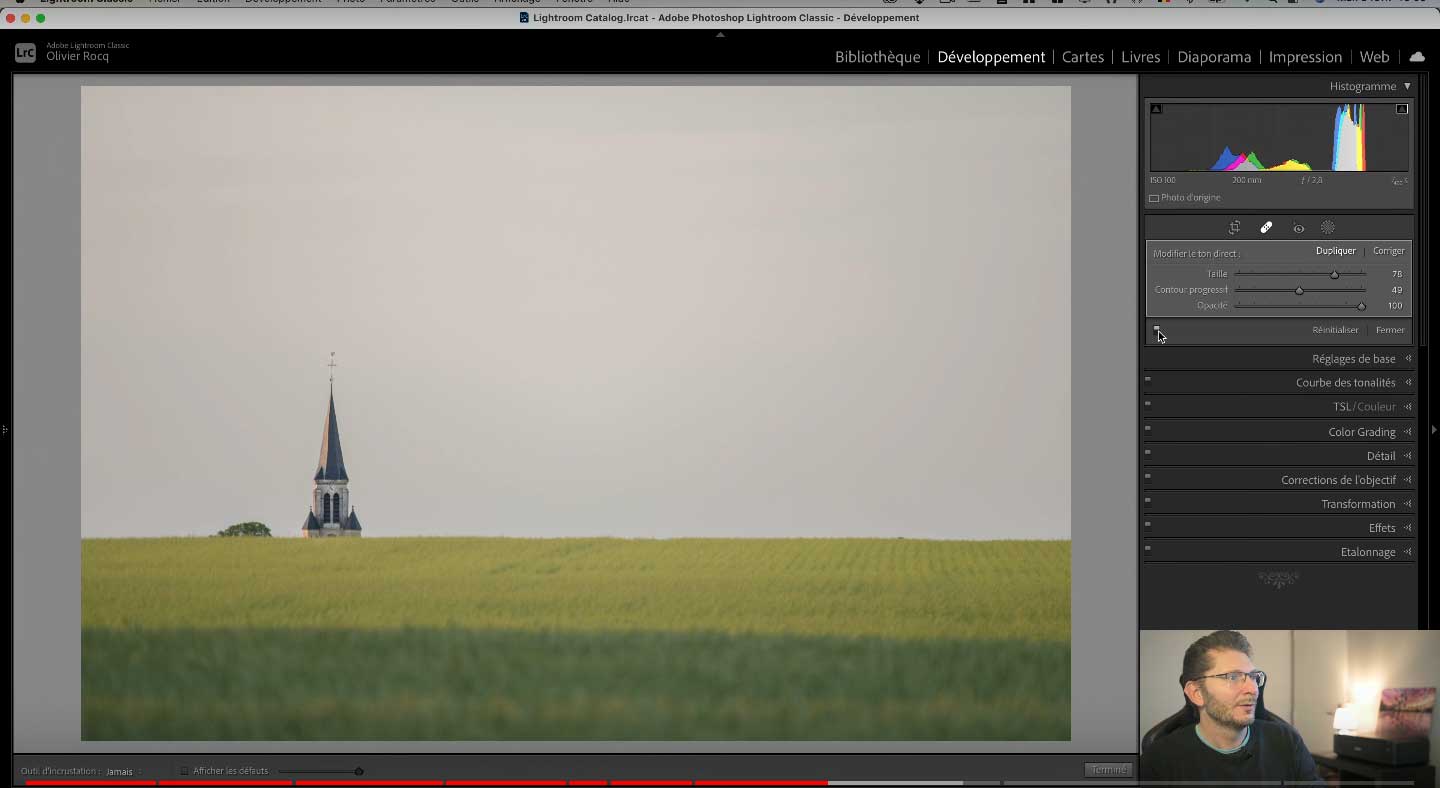
Task: Select the Spot Removal bandage tool
Action: (1266, 228)
